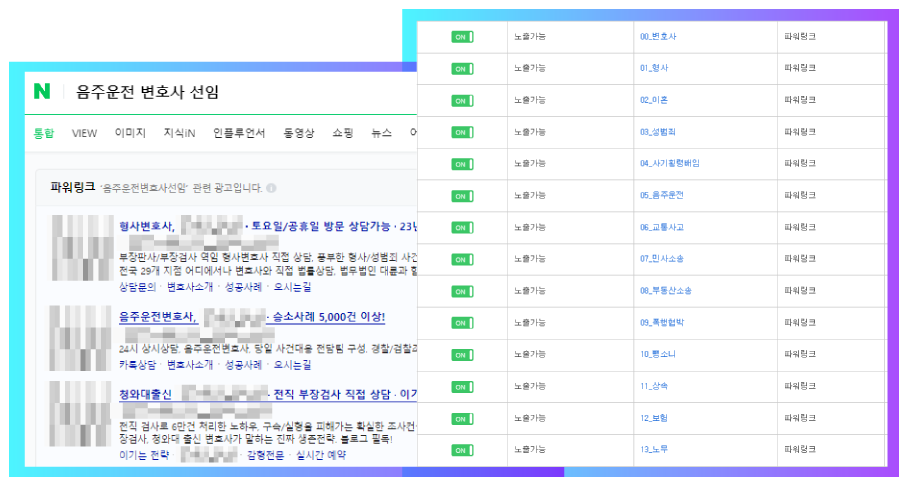
Task: Open the 07_민사소송 campaign link
Action: coord(661,258)
